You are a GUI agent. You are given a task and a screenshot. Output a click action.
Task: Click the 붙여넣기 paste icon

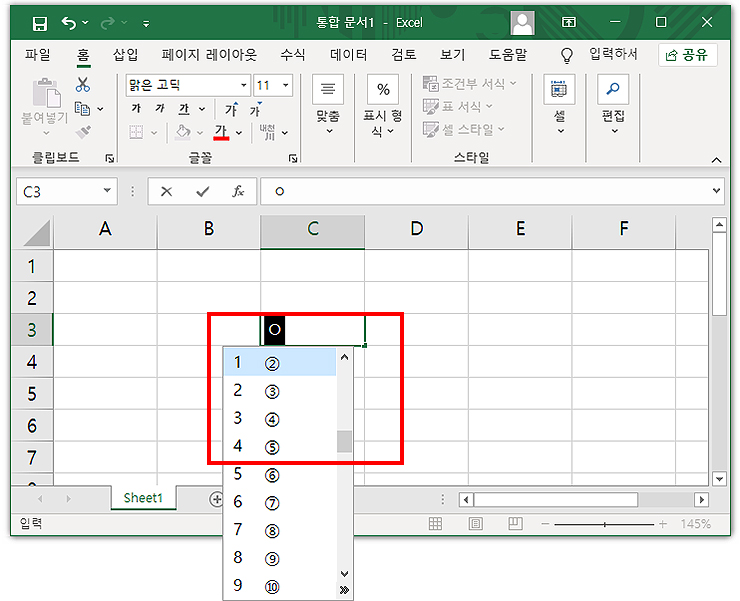[x=46, y=93]
